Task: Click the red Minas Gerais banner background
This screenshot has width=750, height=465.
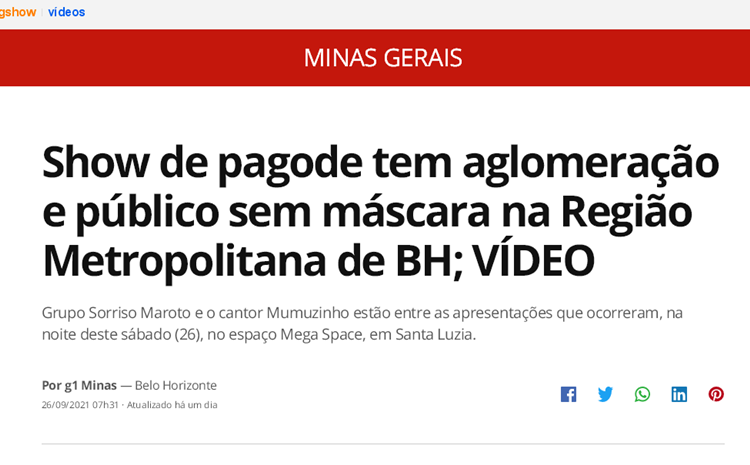Action: coord(143,58)
